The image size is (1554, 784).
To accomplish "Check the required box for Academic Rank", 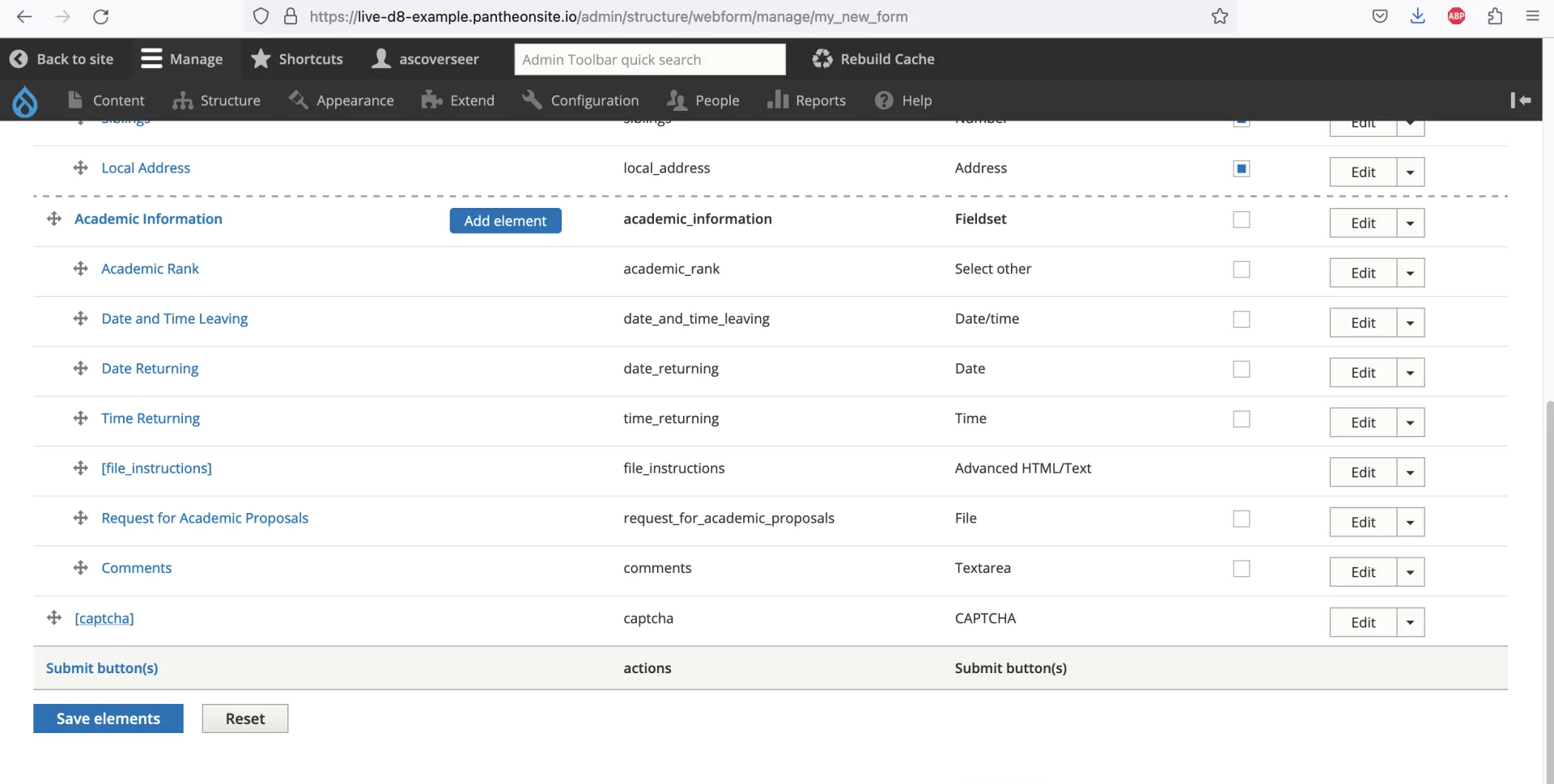I will tap(1242, 269).
